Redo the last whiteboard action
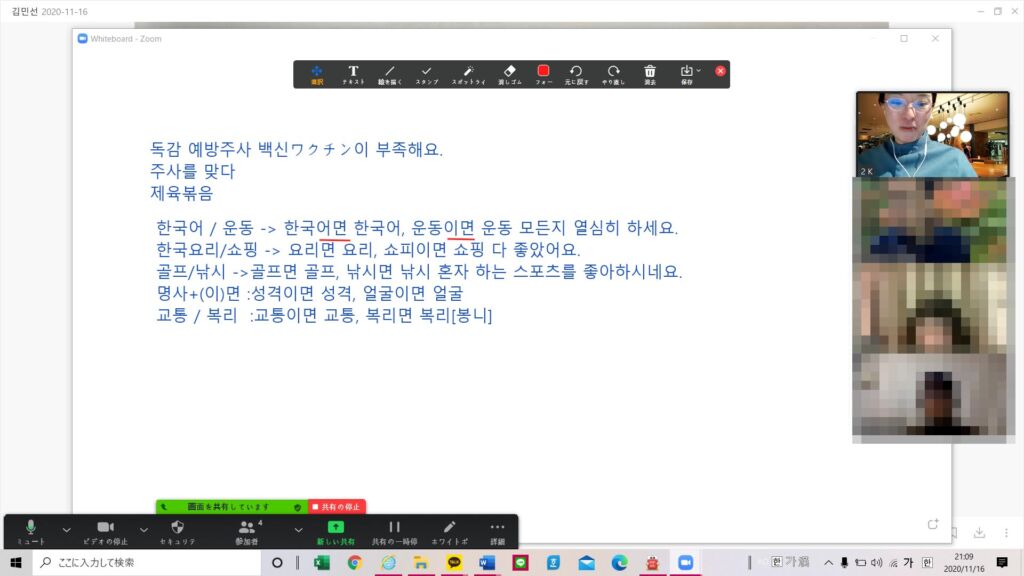The width and height of the screenshot is (1024, 576). (613, 74)
